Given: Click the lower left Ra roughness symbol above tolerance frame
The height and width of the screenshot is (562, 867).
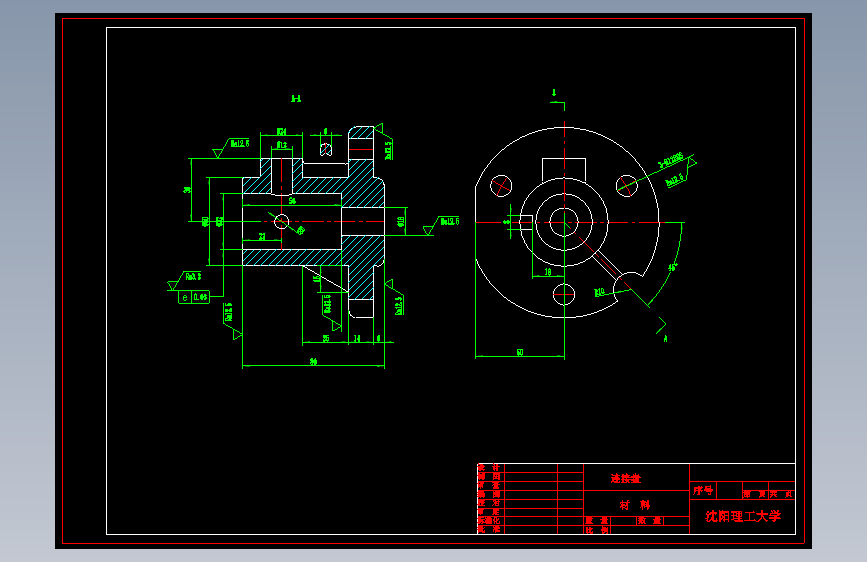Looking at the screenshot, I should [x=185, y=279].
